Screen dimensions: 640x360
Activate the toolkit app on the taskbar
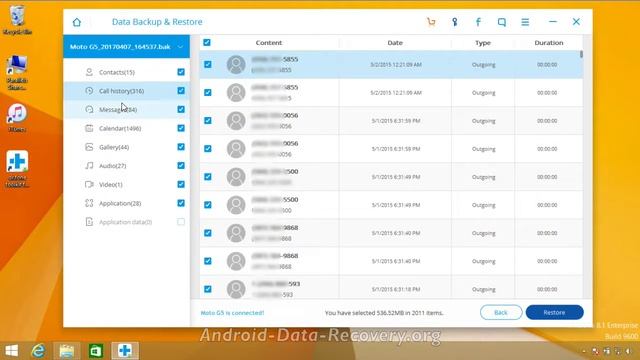click(125, 351)
